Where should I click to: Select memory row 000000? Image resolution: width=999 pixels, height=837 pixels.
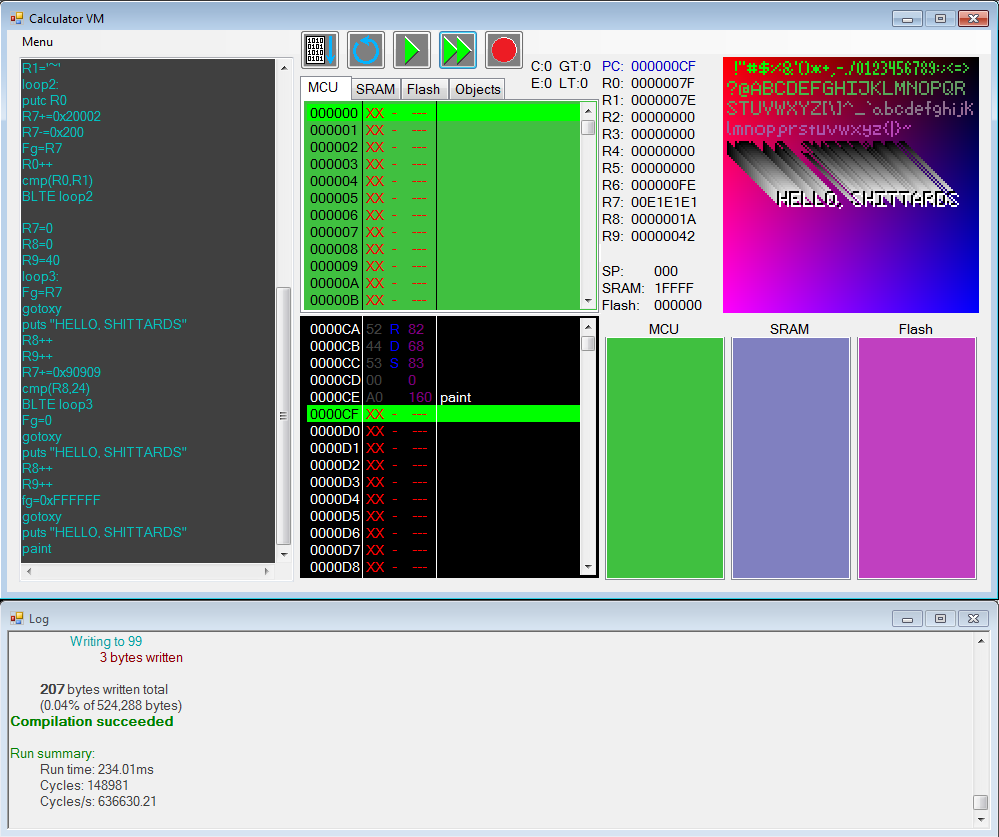pos(443,113)
